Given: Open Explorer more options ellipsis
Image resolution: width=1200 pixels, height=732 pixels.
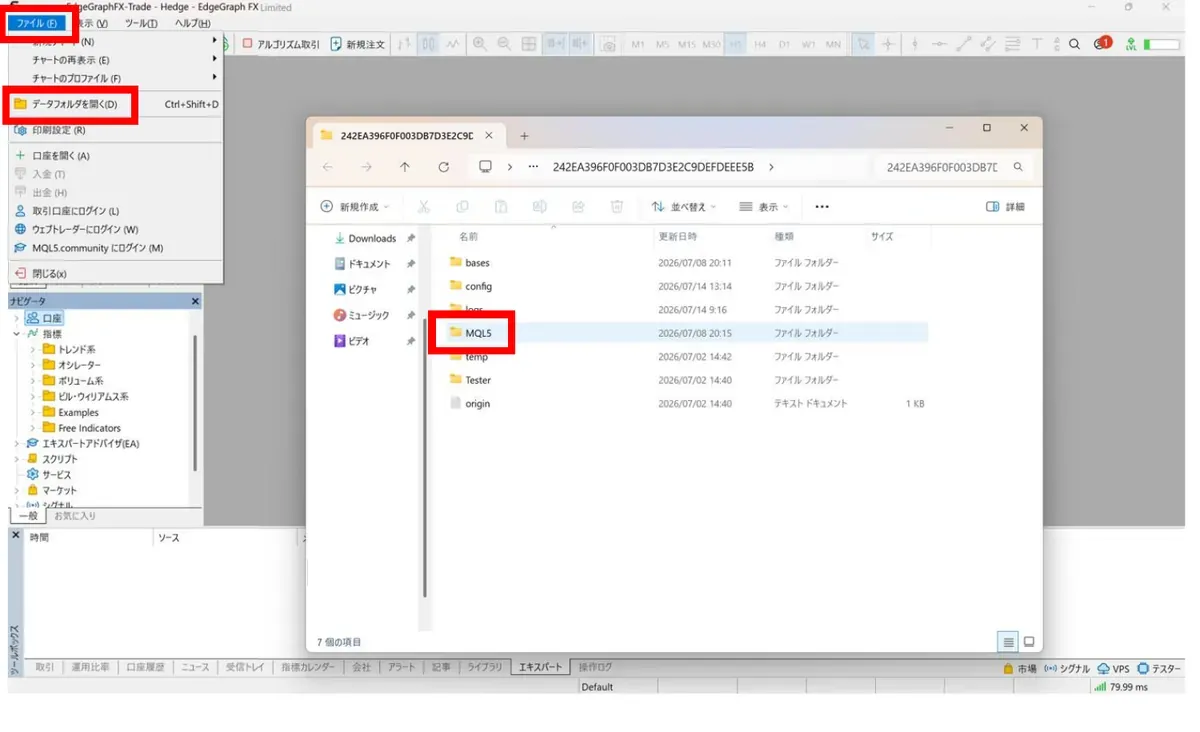Looking at the screenshot, I should pyautogui.click(x=822, y=207).
